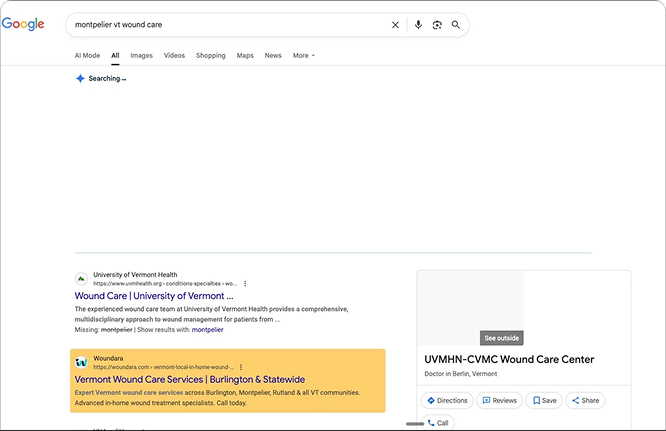
Task: Open the Shopping tab
Action: point(211,55)
